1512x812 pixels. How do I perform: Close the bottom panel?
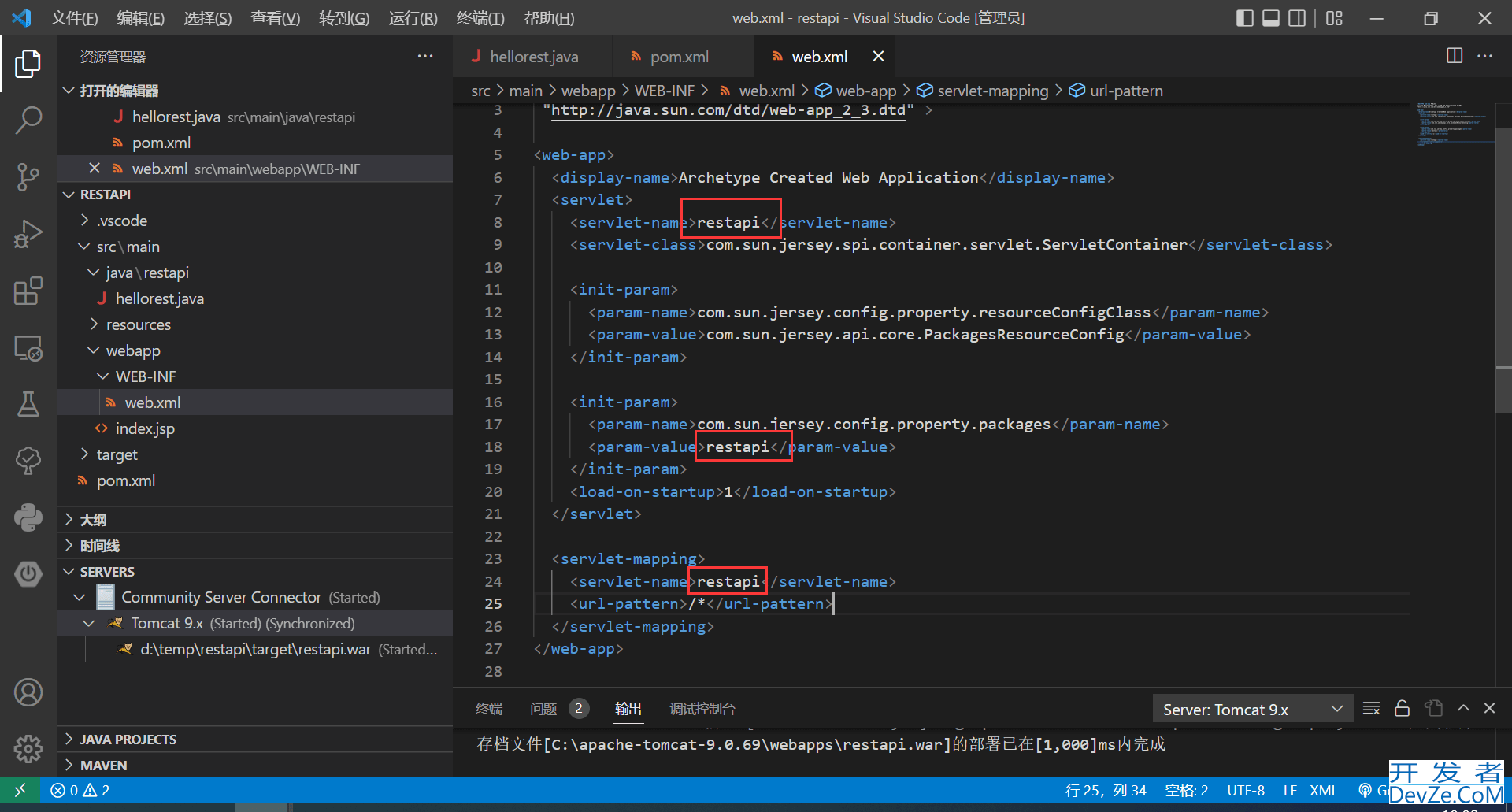(1489, 708)
